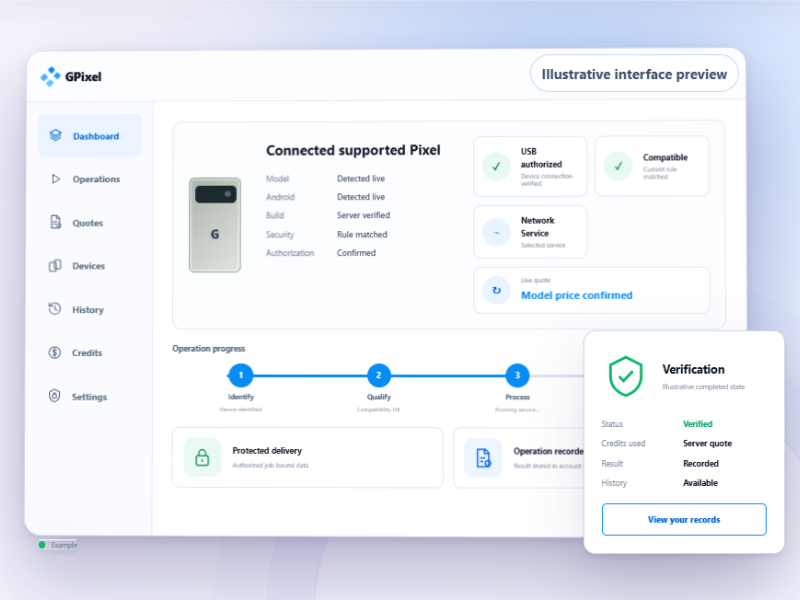
Task: Select progress step 3 Process
Action: (x=517, y=376)
